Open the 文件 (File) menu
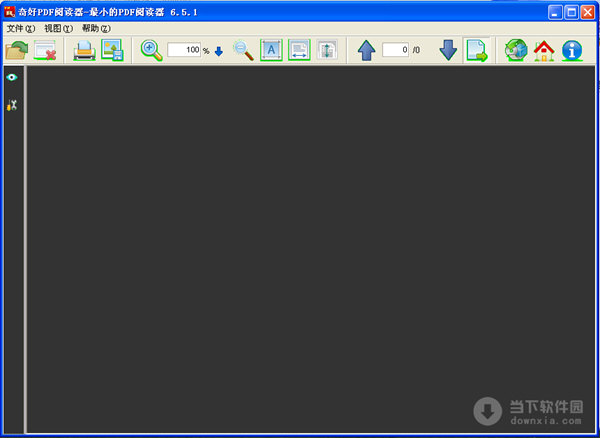Screen dimensions: 600x438 pos(20,28)
